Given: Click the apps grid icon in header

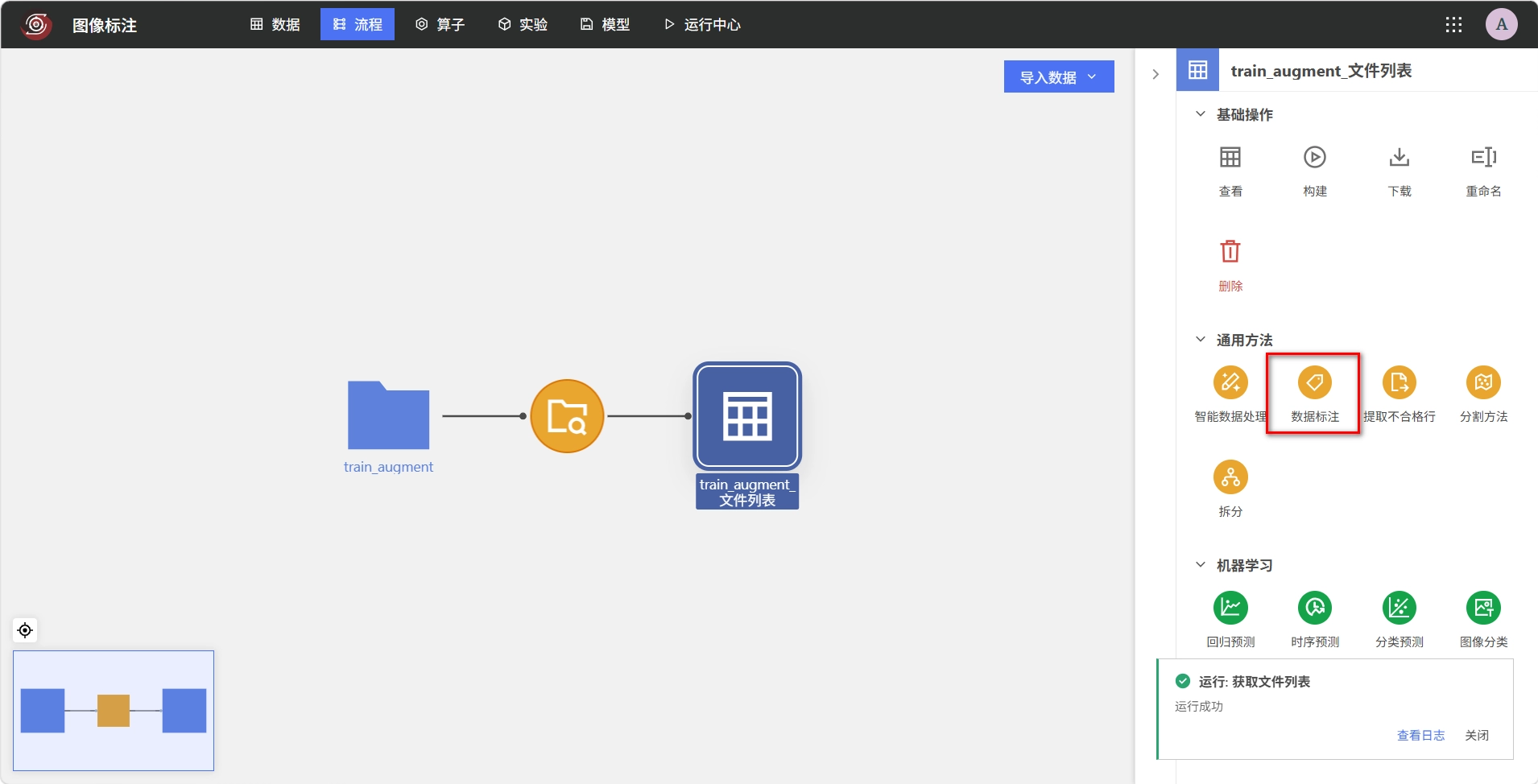Looking at the screenshot, I should (1453, 25).
